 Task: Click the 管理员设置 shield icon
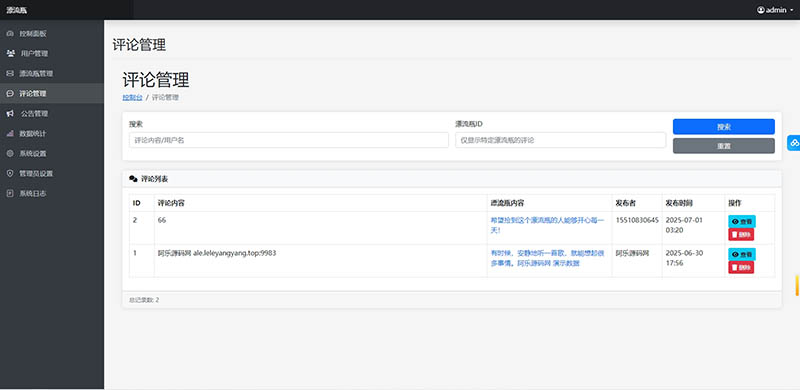[x=10, y=174]
